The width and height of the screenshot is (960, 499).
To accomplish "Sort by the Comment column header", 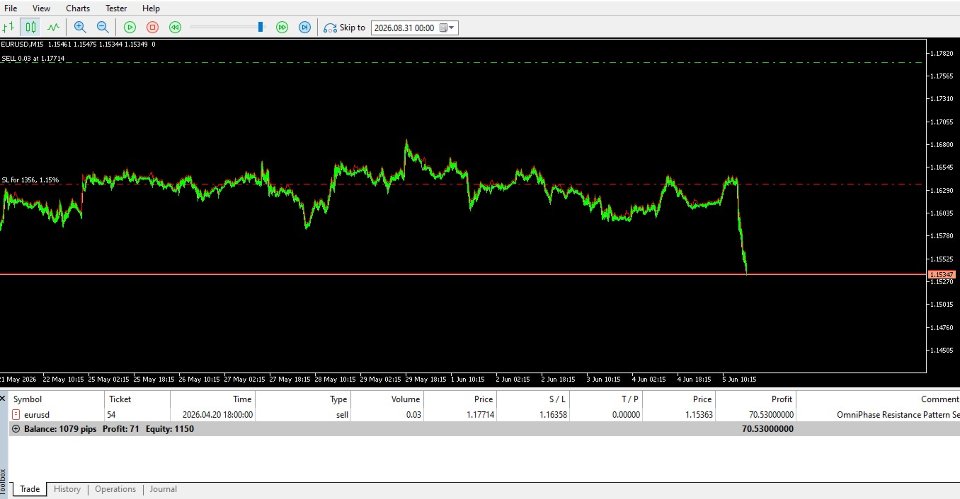I will coord(878,399).
